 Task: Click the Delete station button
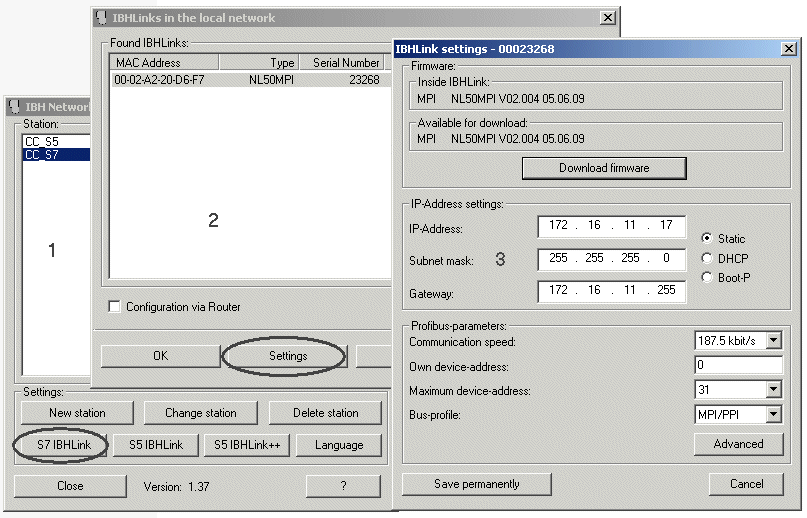coord(326,413)
